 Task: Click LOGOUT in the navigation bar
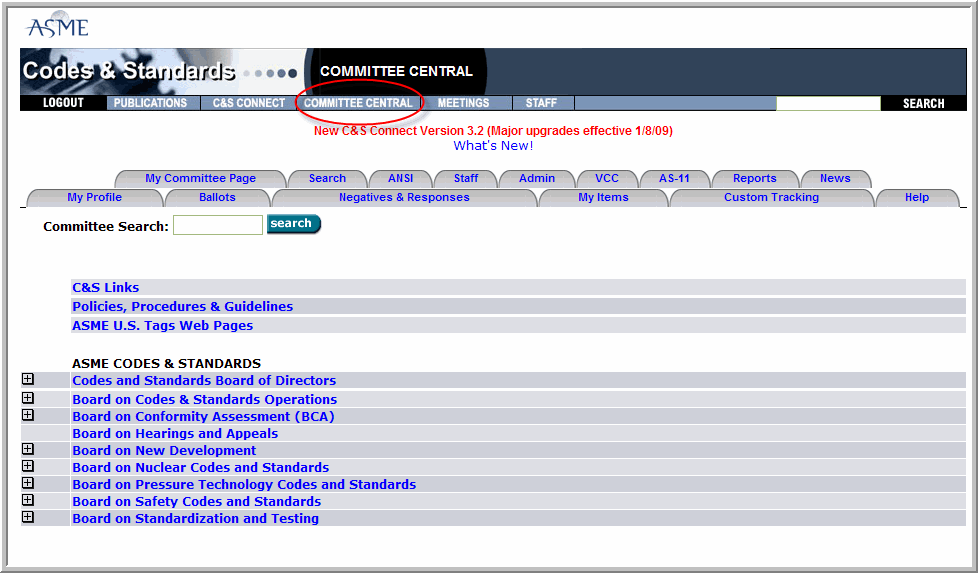click(x=63, y=103)
